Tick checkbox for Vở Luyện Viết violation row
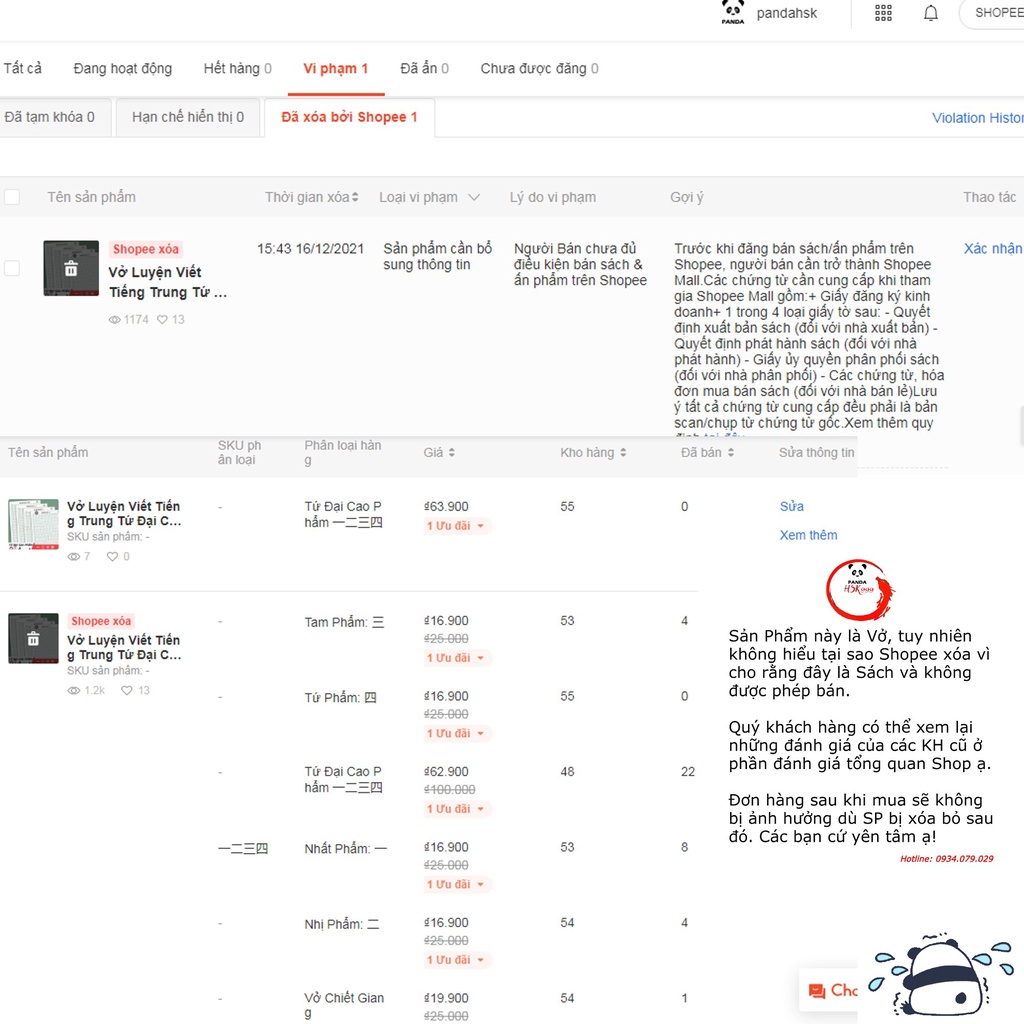Image resolution: width=1024 pixels, height=1024 pixels. click(12, 268)
